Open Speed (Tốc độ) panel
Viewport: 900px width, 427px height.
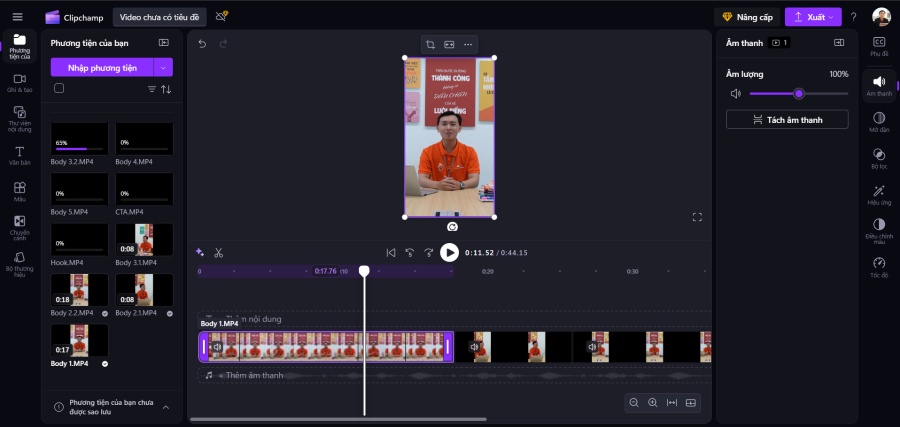tap(879, 267)
